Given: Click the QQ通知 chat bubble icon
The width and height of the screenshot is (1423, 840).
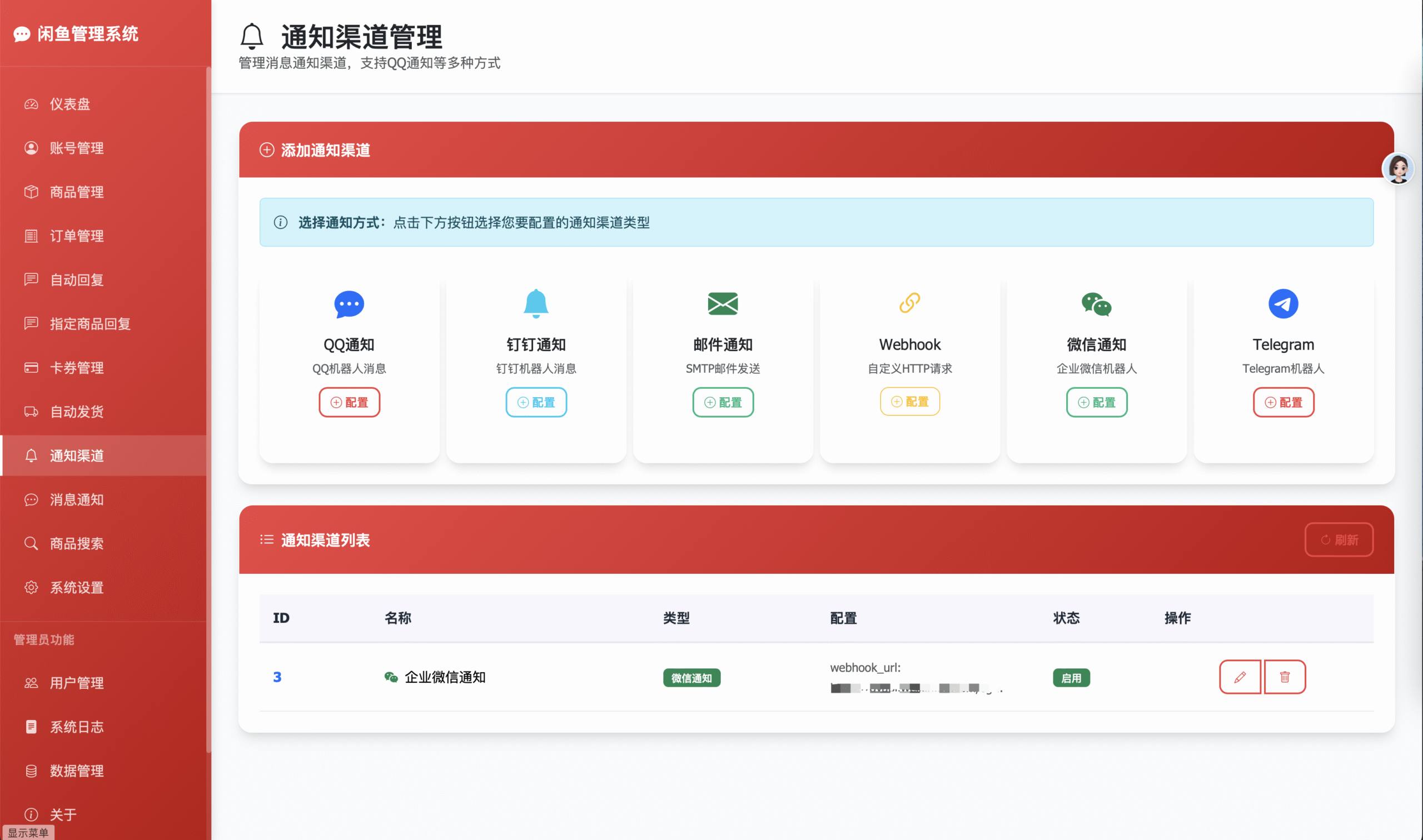Looking at the screenshot, I should (x=349, y=304).
